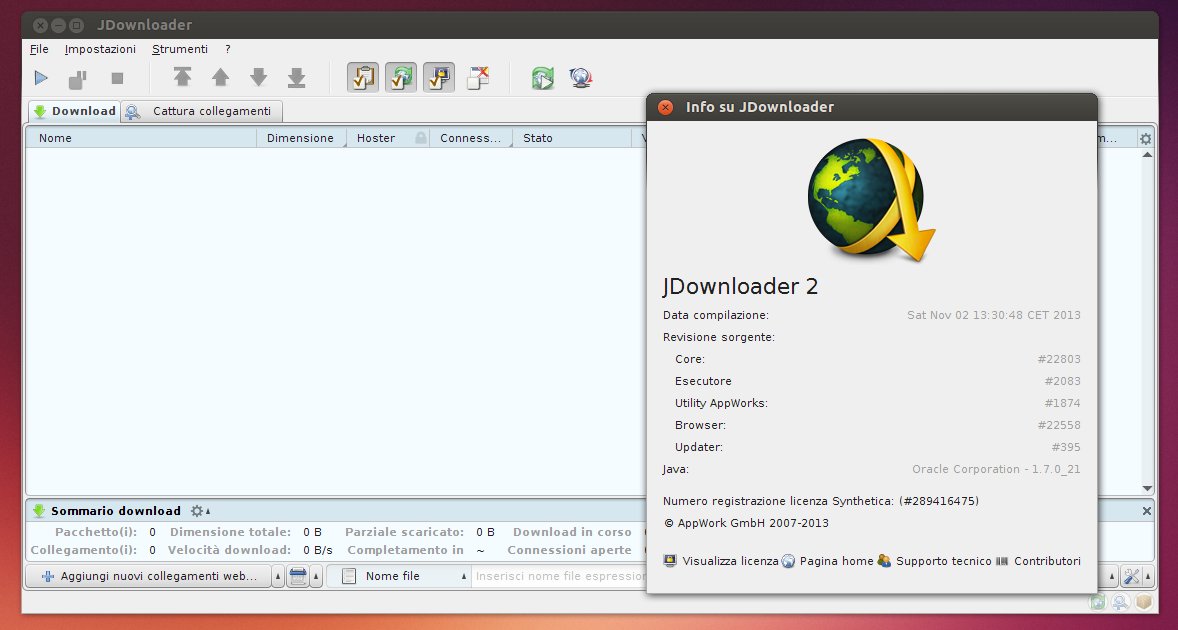Select Core revision value #22803
This screenshot has height=630, width=1178.
pyautogui.click(x=1059, y=359)
